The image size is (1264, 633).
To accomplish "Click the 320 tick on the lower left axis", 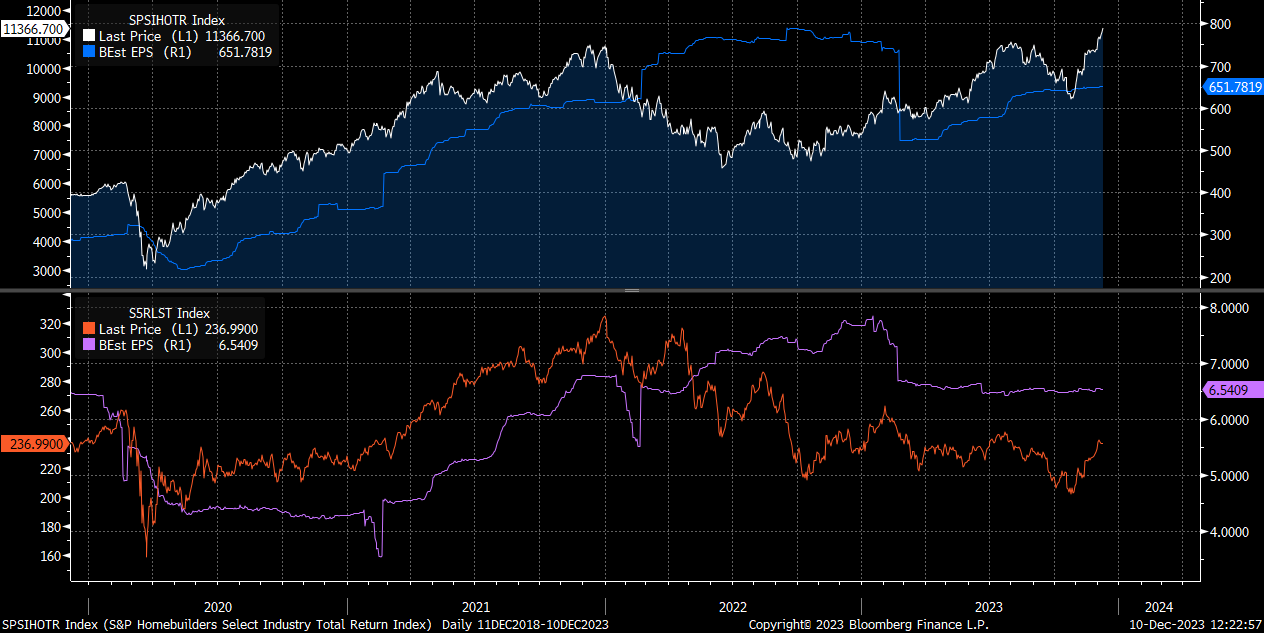I will tap(52, 325).
